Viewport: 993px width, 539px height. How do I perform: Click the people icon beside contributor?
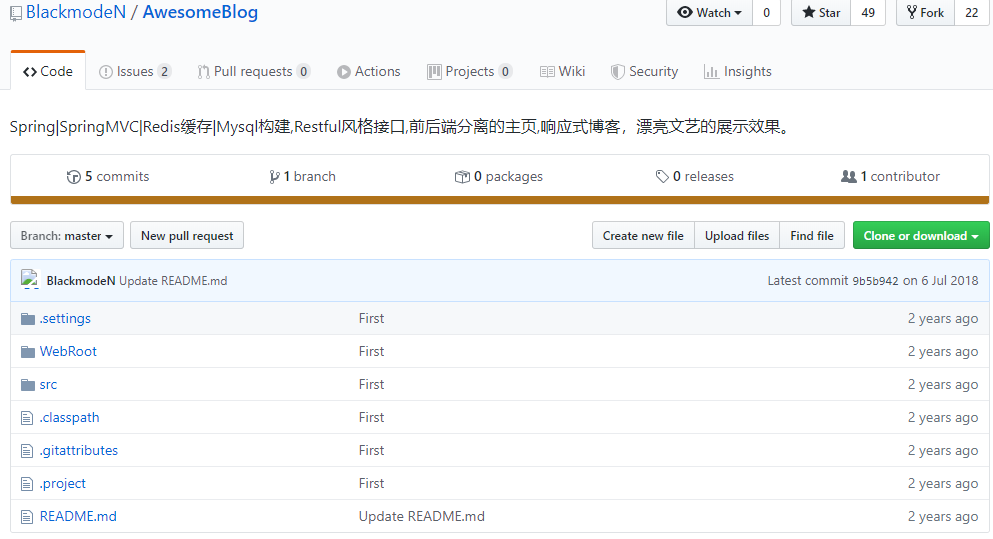coord(849,177)
